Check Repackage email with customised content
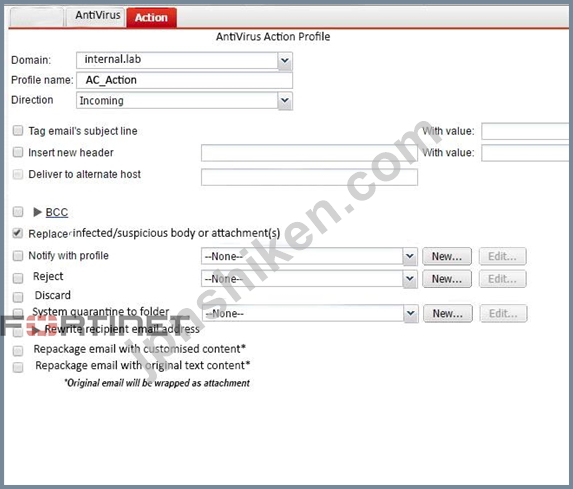The height and width of the screenshot is (489, 573). [18, 351]
